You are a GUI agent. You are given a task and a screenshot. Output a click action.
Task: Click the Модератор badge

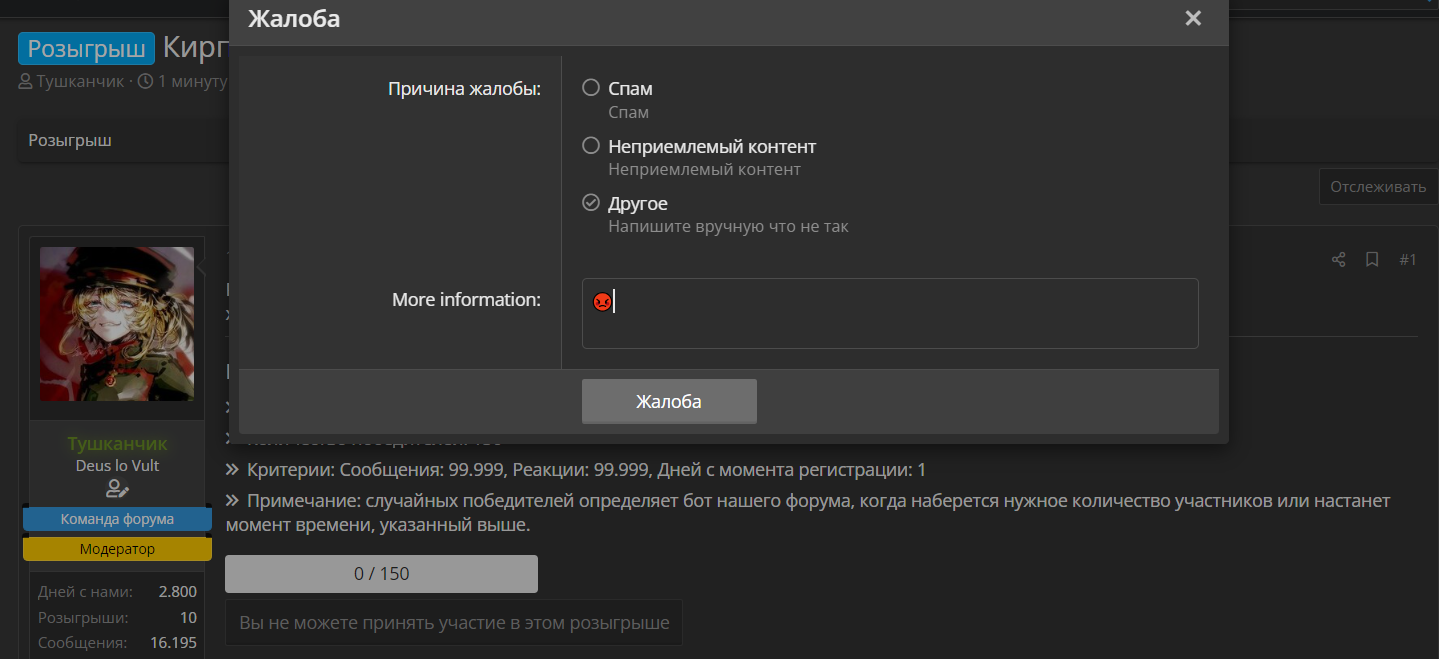(x=117, y=549)
